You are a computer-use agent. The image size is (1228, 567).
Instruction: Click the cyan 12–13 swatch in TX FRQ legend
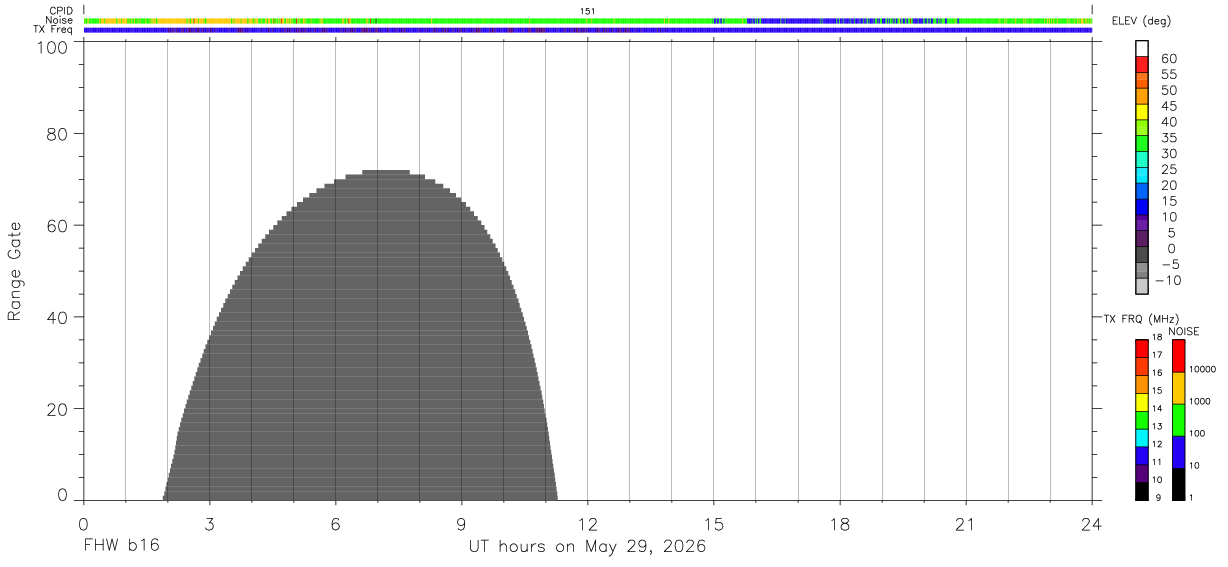1142,438
